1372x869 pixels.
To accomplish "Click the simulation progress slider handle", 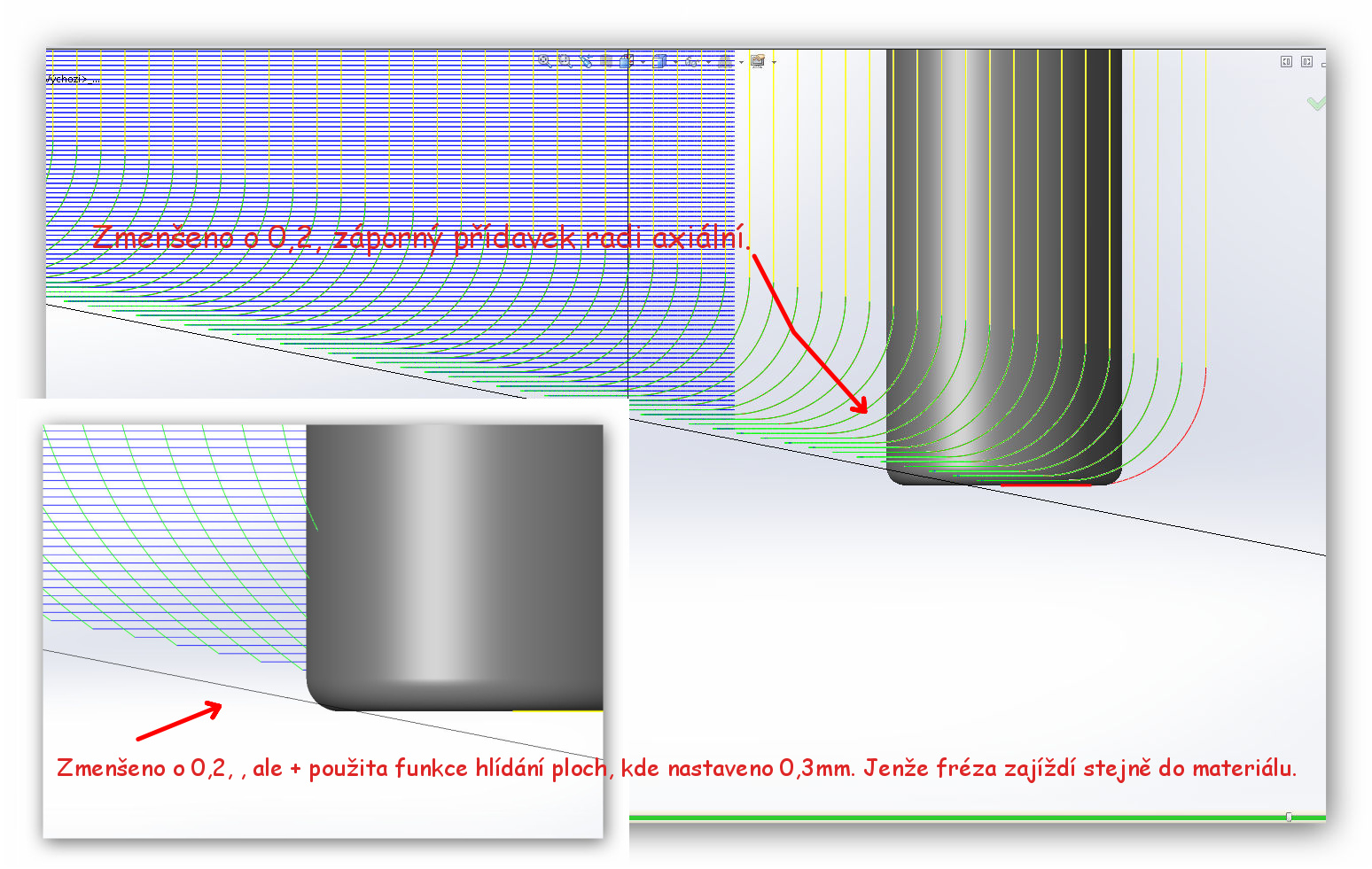I will pyautogui.click(x=1289, y=817).
